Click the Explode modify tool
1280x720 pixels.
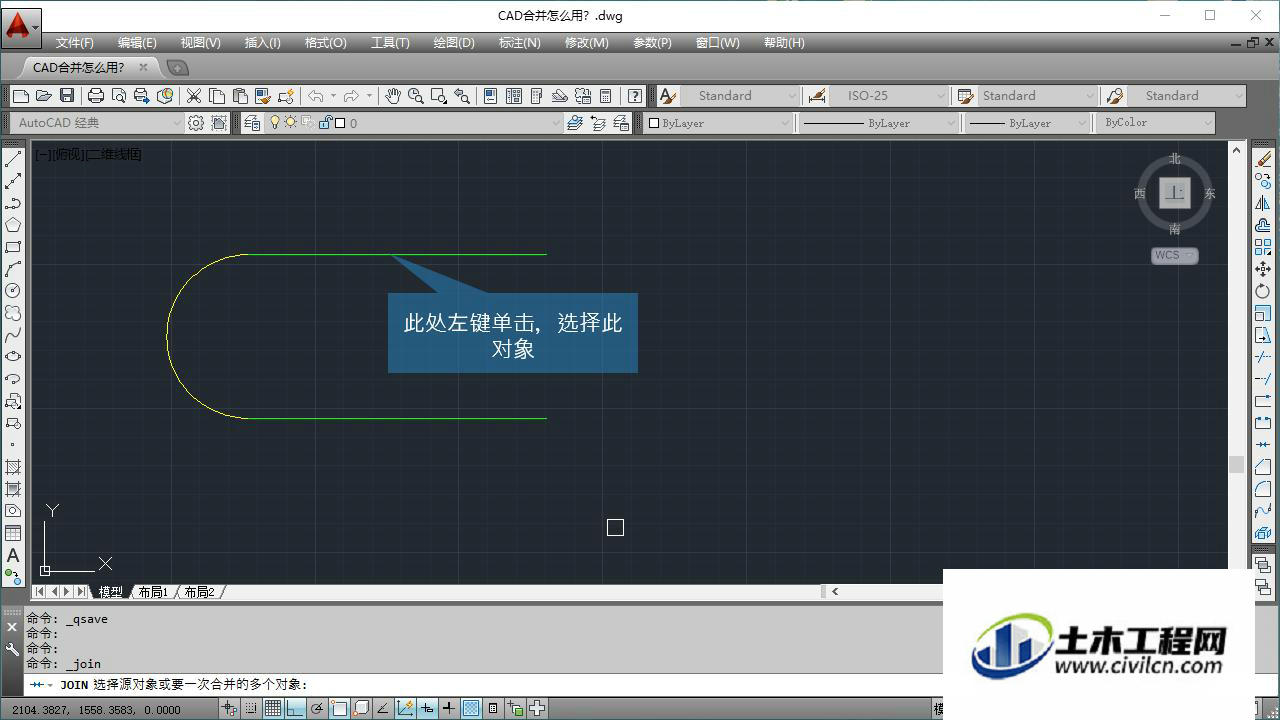(1264, 533)
